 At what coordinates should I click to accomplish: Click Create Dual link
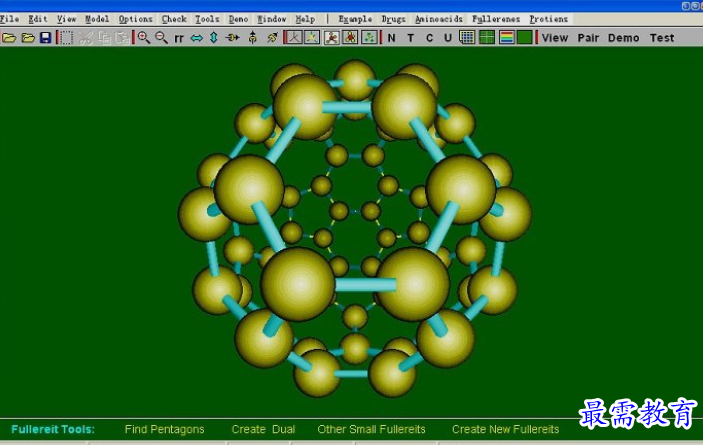tap(263, 429)
